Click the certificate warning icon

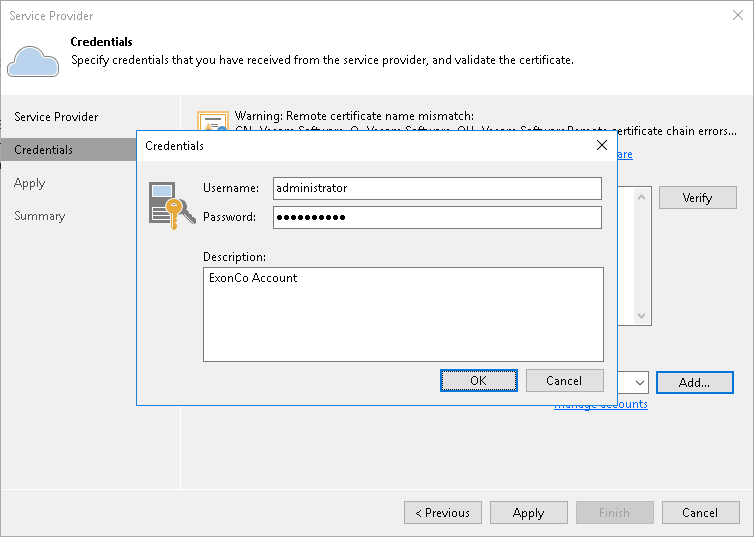tap(213, 124)
